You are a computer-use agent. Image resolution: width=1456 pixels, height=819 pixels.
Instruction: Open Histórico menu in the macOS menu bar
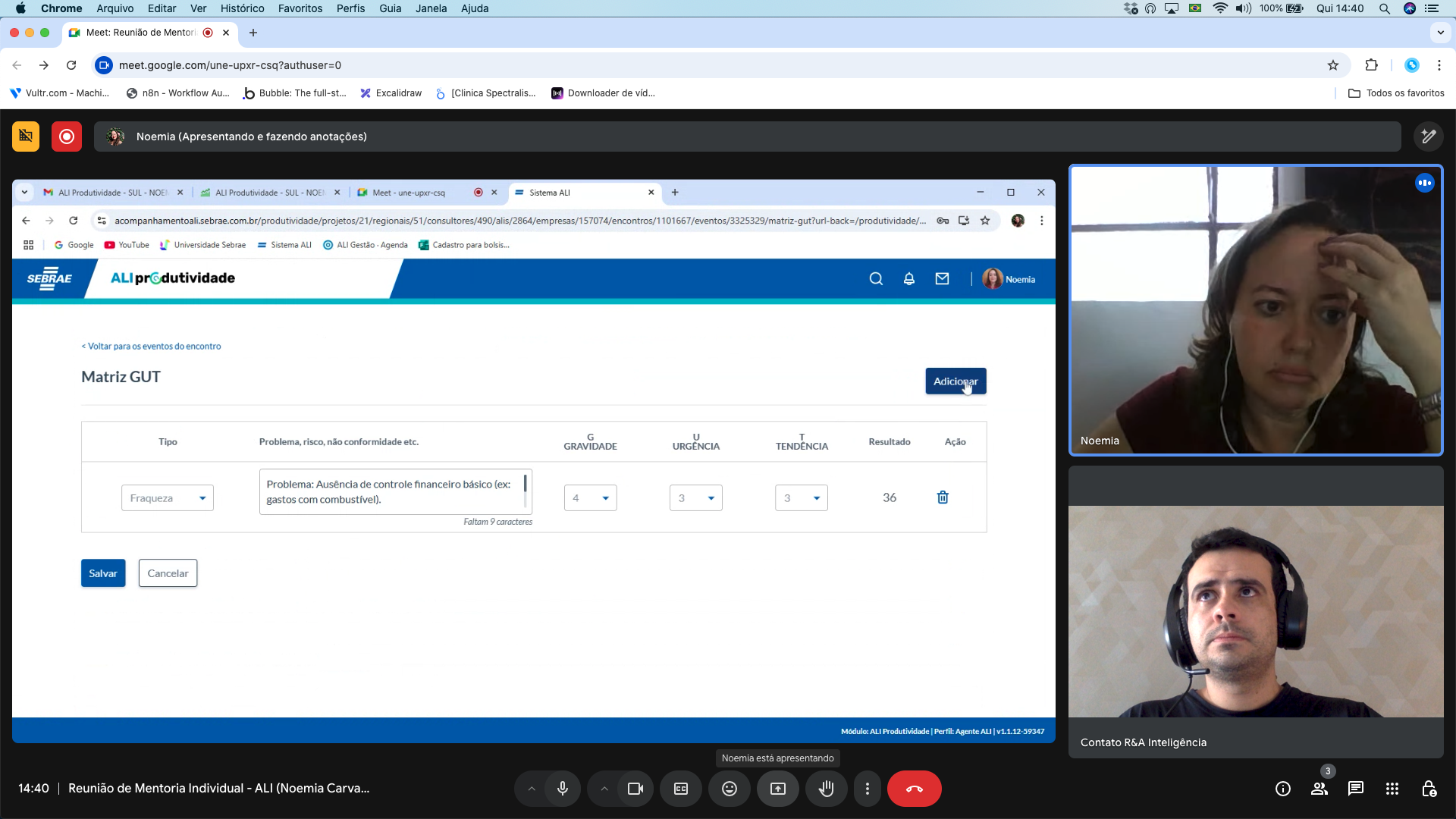tap(242, 8)
